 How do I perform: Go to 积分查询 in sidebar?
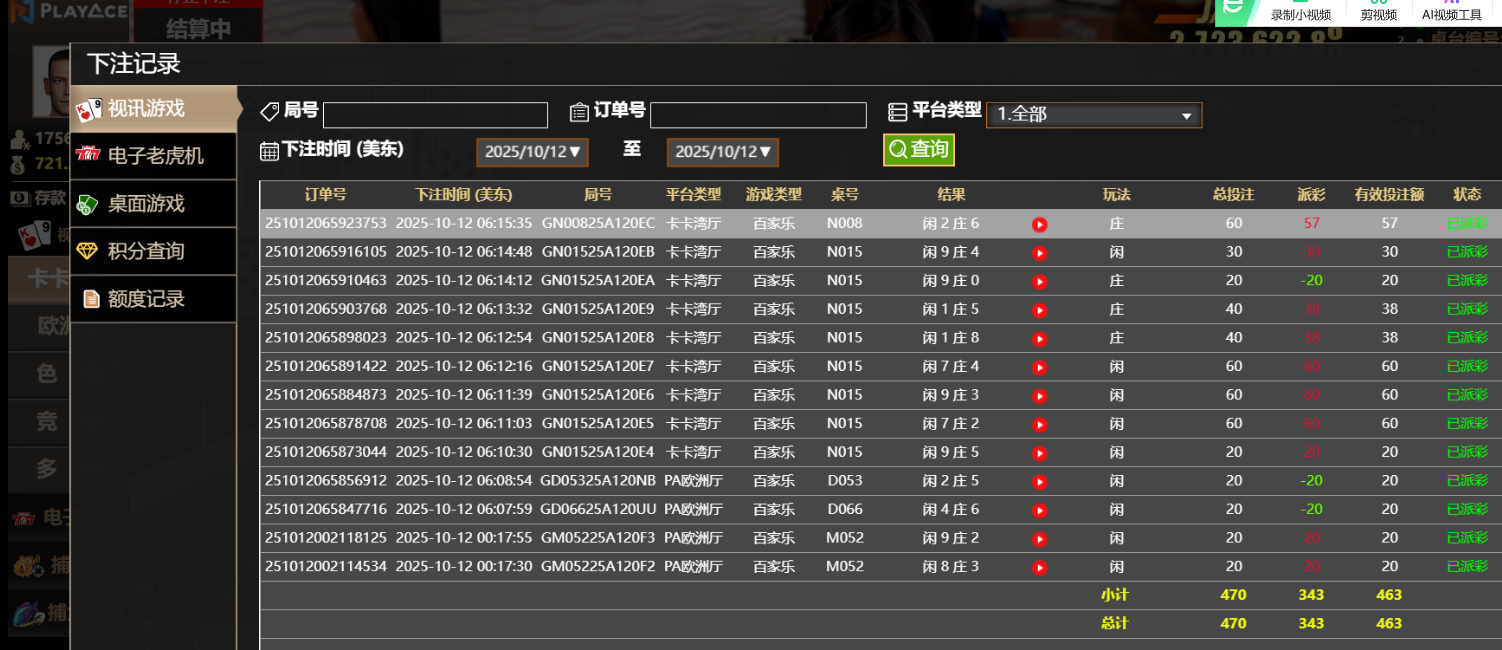[153, 251]
